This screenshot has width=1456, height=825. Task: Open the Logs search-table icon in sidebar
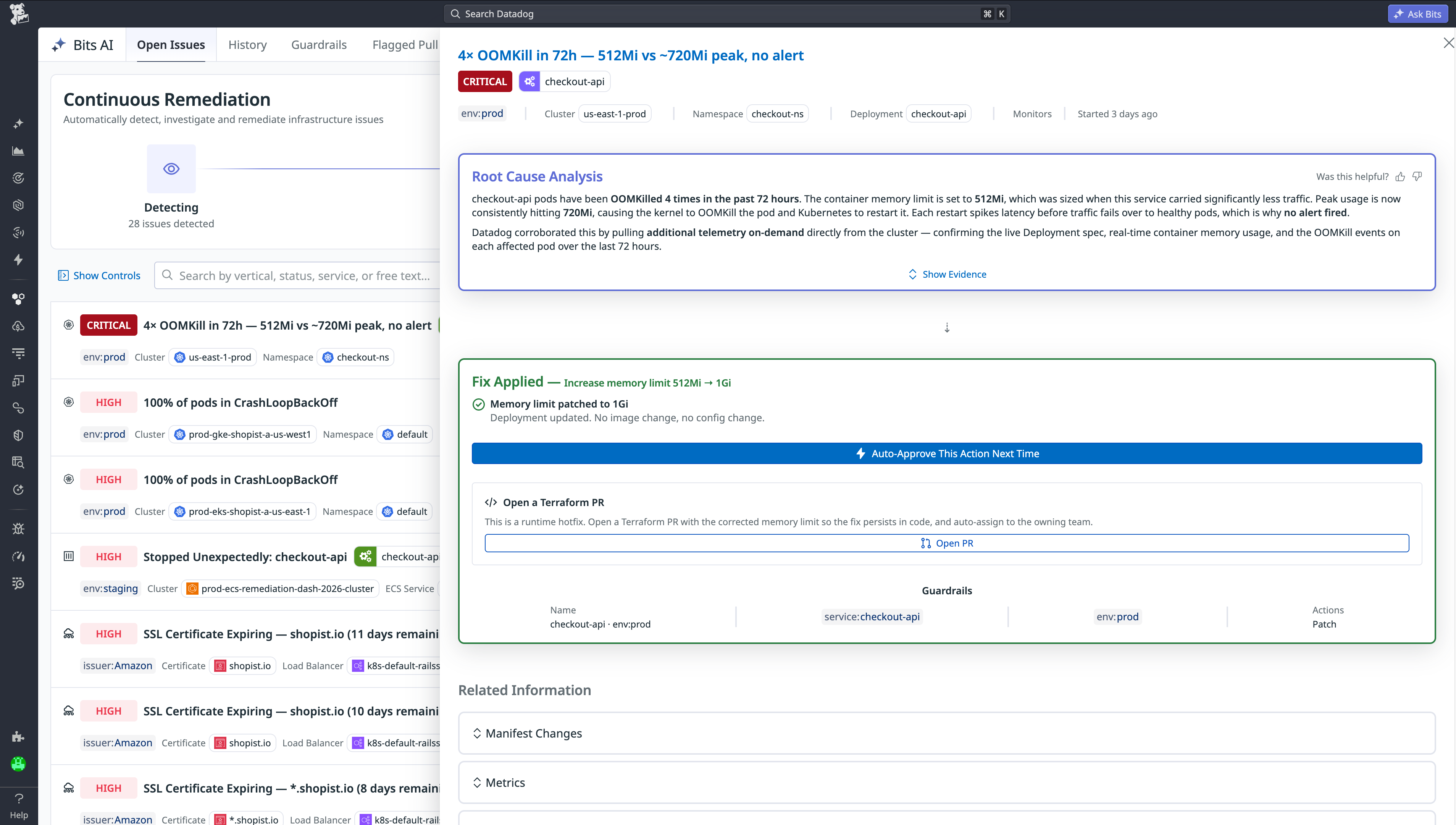(18, 463)
